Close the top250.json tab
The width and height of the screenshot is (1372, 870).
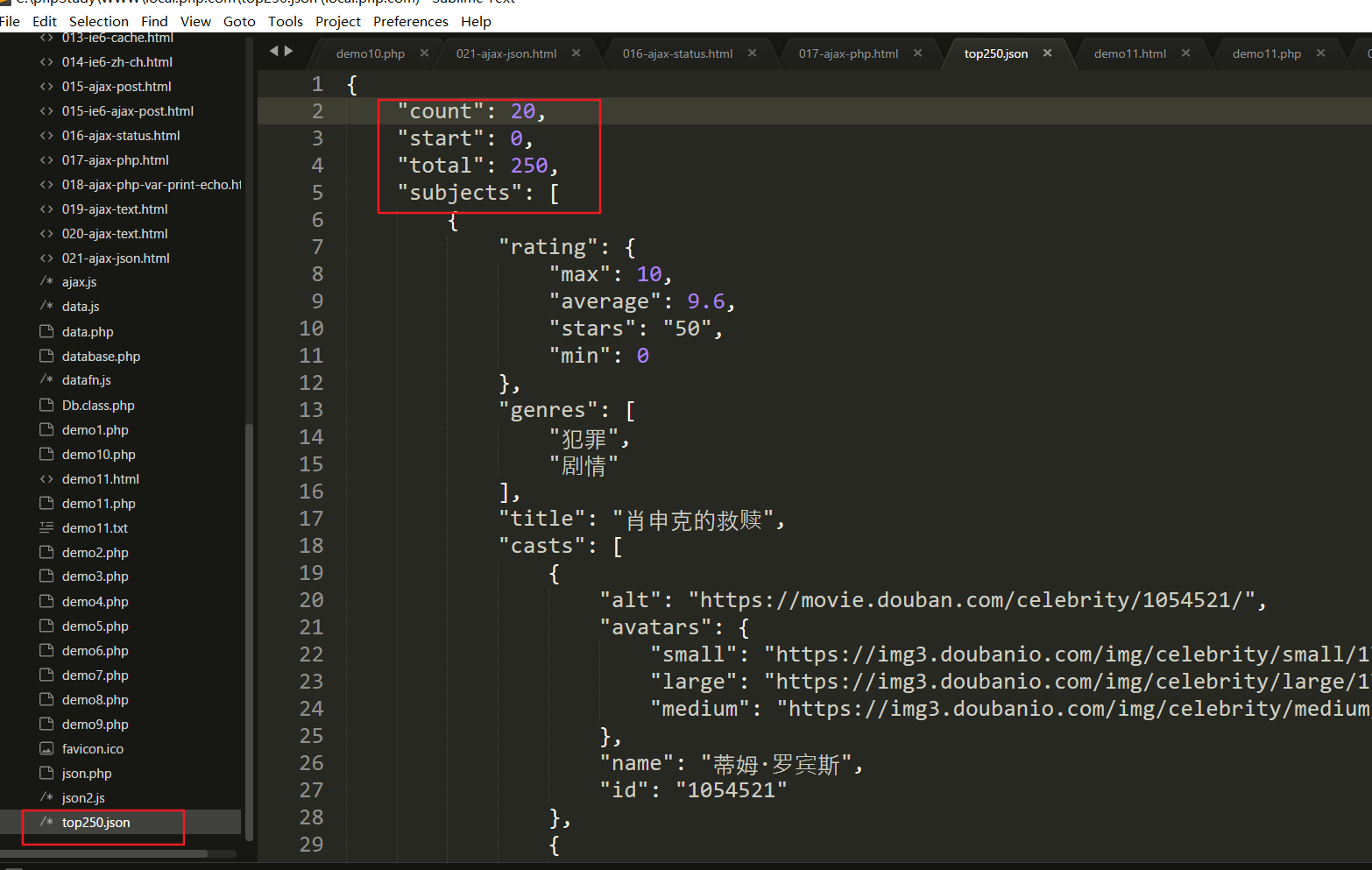[1047, 53]
